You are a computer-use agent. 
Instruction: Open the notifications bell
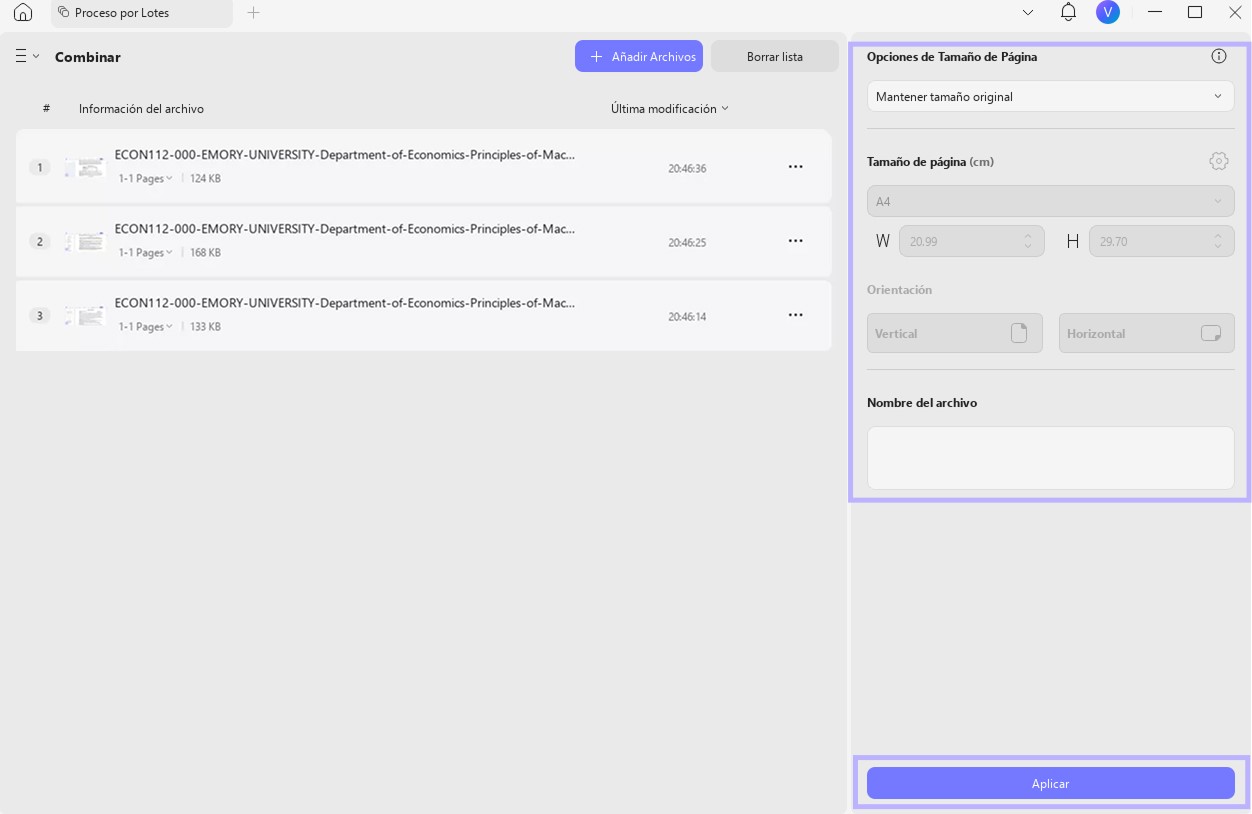[1068, 13]
